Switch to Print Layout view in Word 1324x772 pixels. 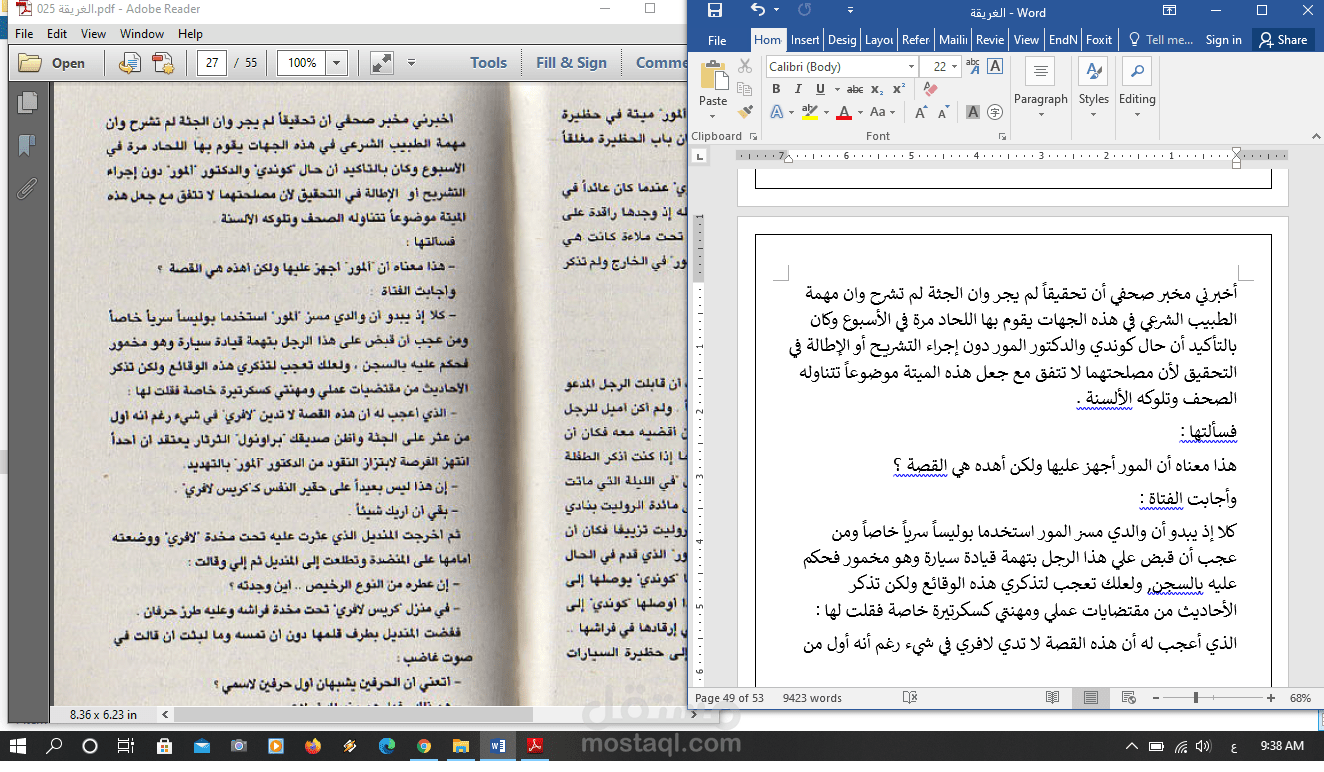pyautogui.click(x=1091, y=698)
